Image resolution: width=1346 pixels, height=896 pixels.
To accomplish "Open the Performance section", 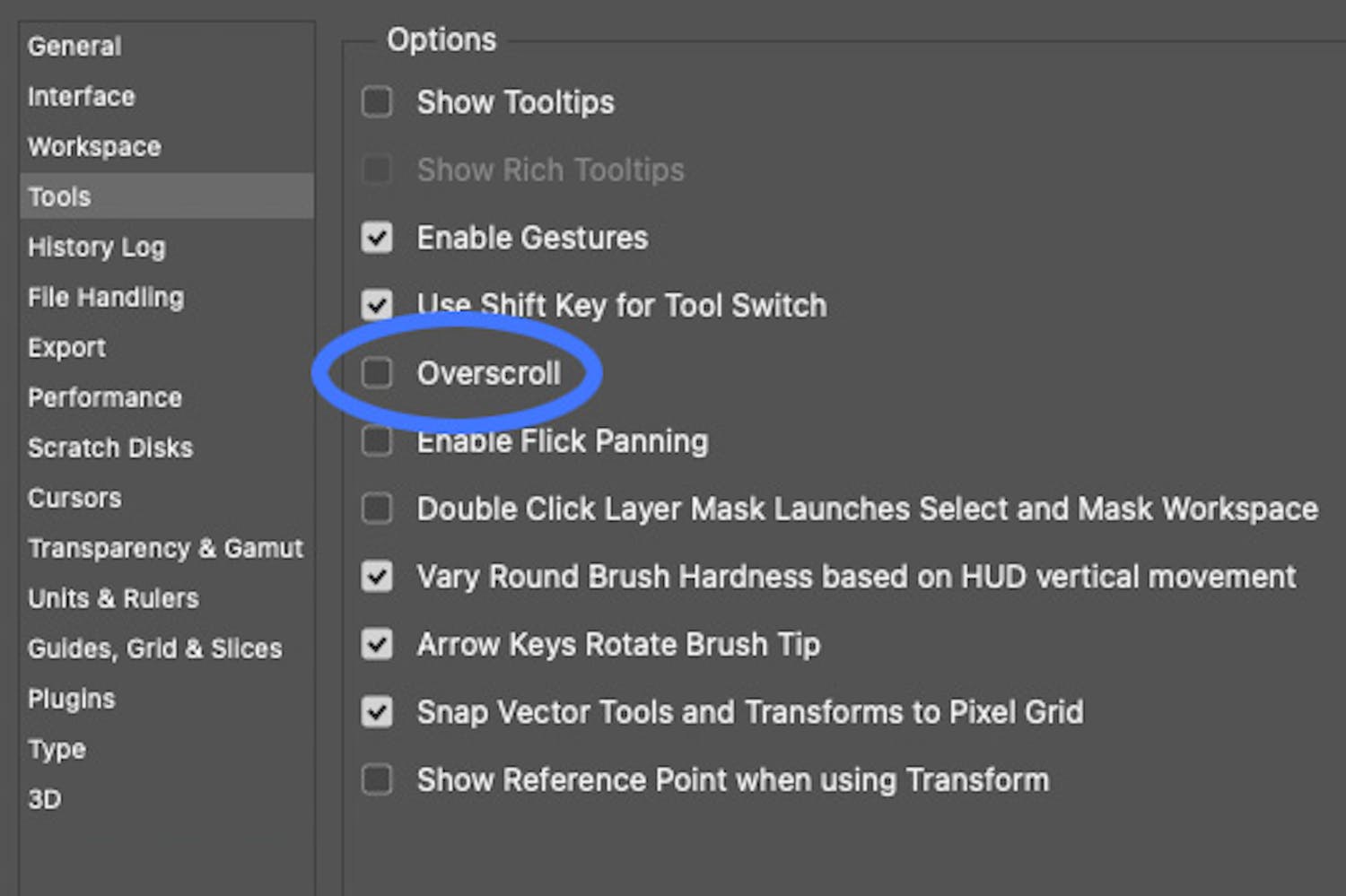I will pyautogui.click(x=104, y=397).
